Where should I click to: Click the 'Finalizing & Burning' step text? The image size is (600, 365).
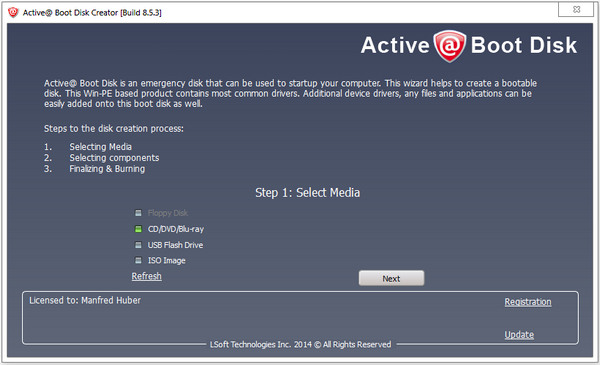(x=107, y=169)
